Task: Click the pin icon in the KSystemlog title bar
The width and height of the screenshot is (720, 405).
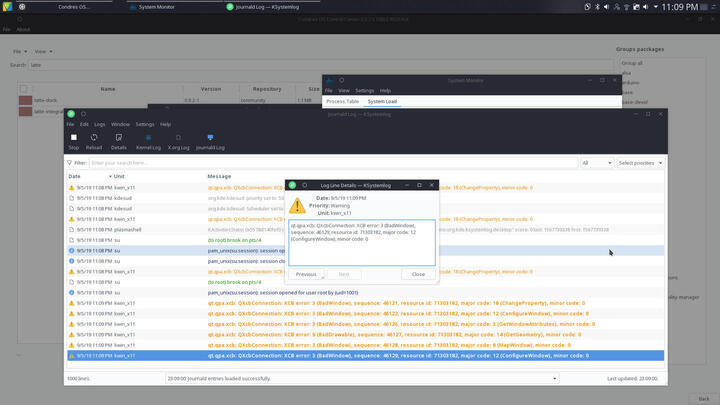Action: coord(84,114)
